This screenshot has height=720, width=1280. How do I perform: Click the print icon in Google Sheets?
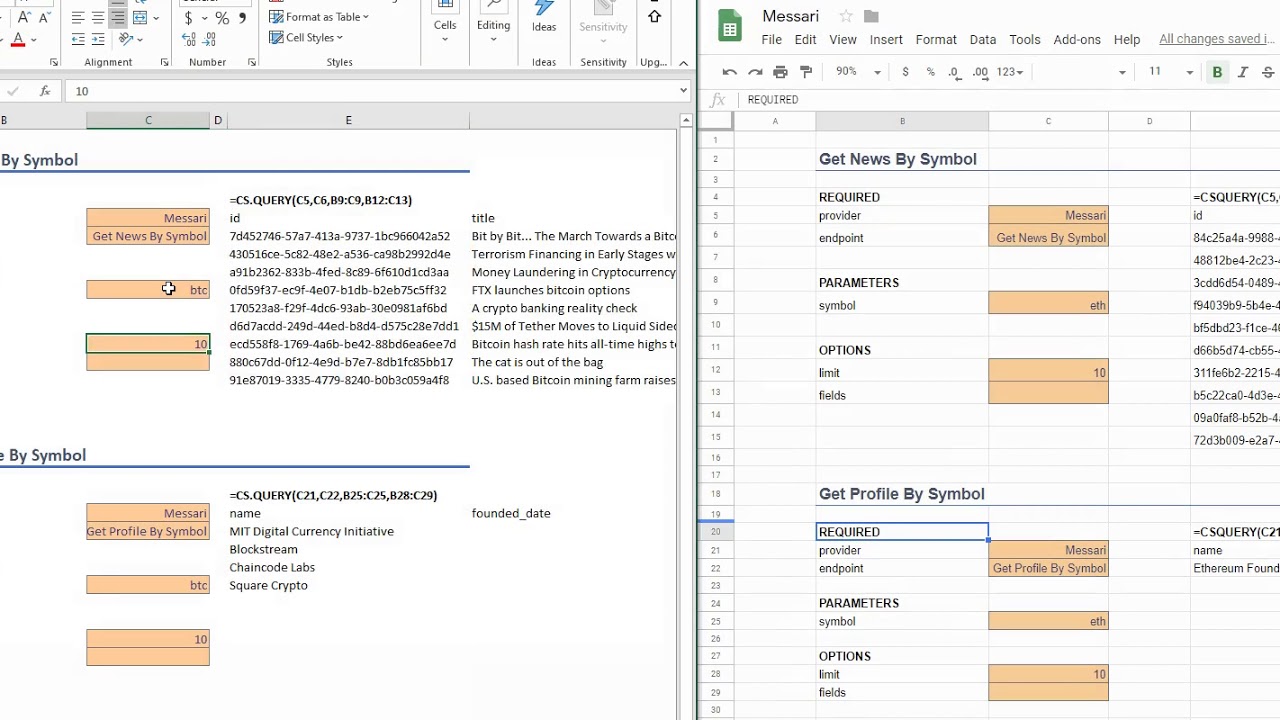[781, 72]
